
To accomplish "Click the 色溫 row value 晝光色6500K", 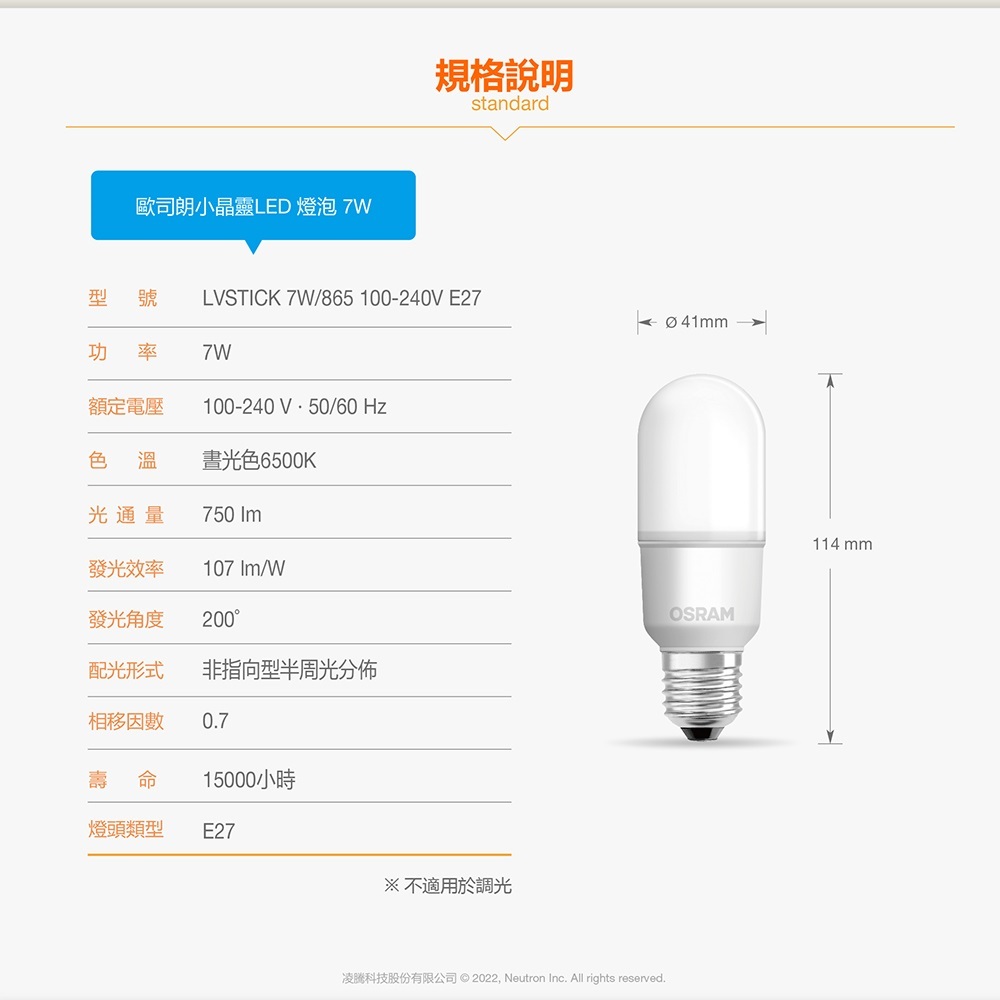I will (x=259, y=460).
